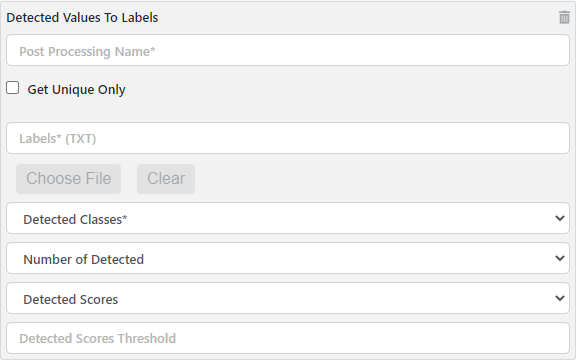This screenshot has height=360, width=576.
Task: Remove this post-processing step with the trash icon
Action: click(564, 17)
